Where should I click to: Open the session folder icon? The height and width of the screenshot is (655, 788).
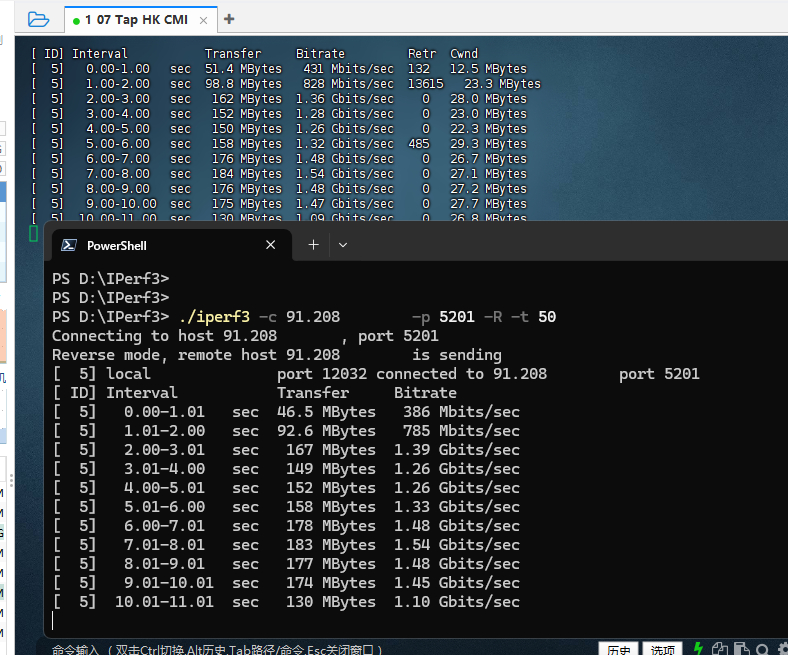(38, 20)
